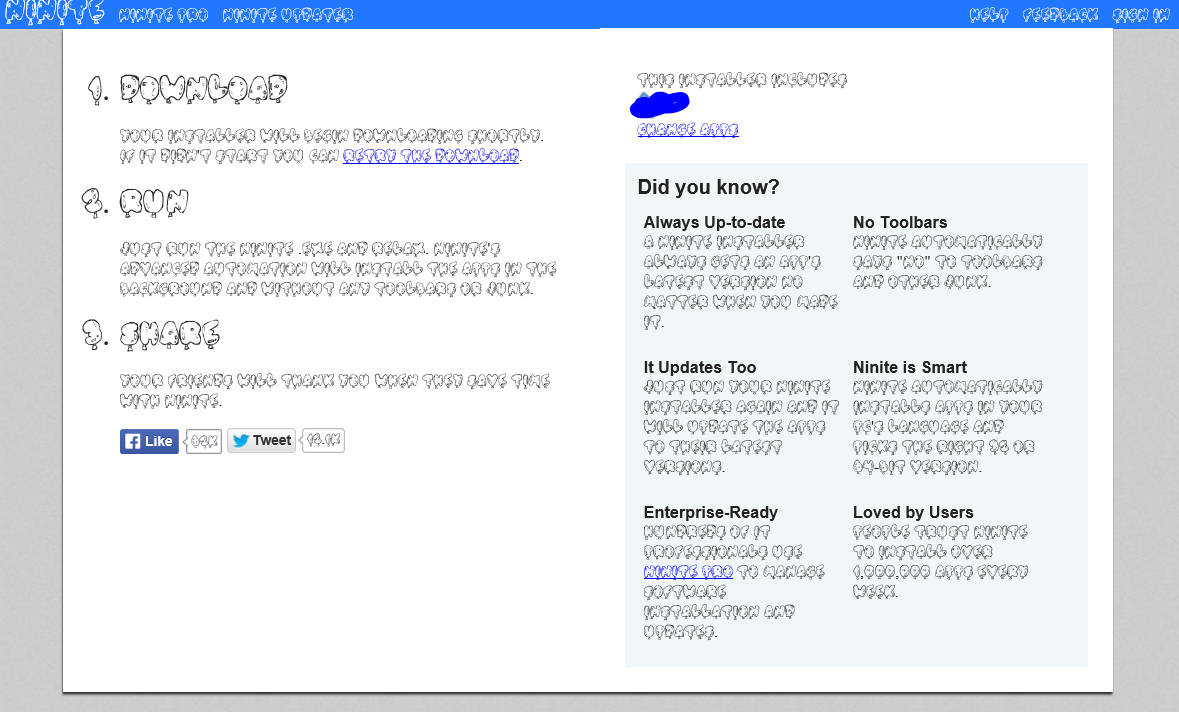Click the 'Ninite is Smart' heading
Image resolution: width=1179 pixels, height=712 pixels.
click(x=910, y=368)
